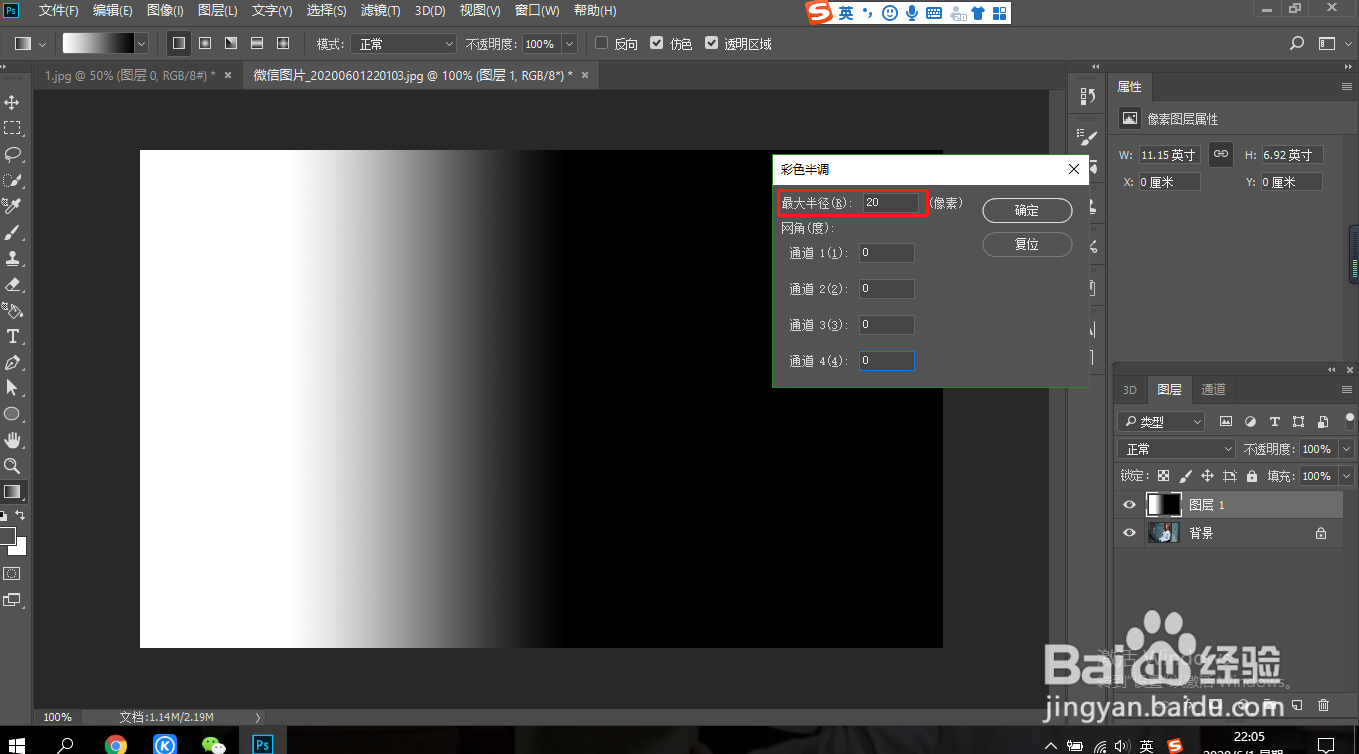Expand layer 不透明度 slider arrow
The image size is (1359, 754).
coord(1346,449)
